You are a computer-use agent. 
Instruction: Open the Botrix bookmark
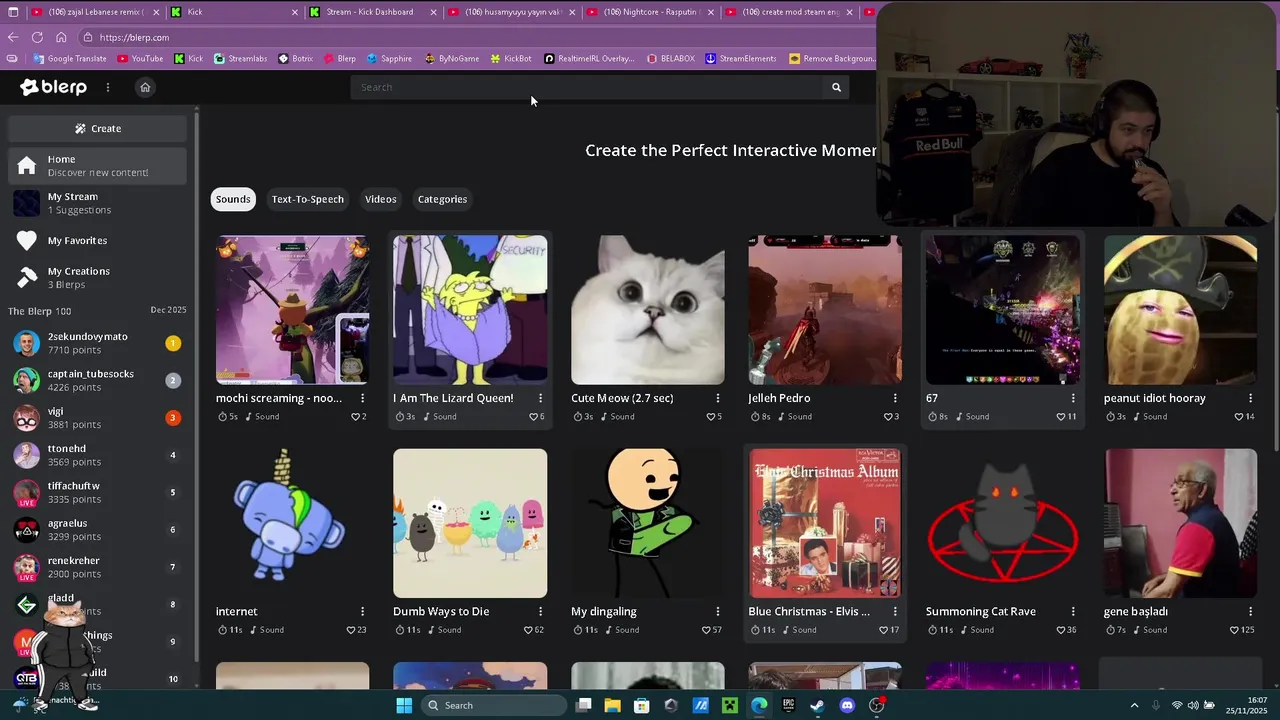point(296,59)
